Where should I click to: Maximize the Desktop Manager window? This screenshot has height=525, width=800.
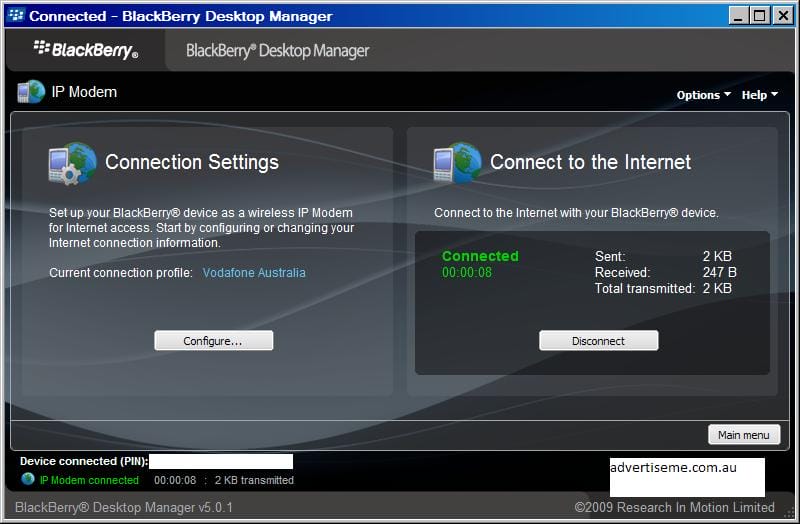point(759,16)
